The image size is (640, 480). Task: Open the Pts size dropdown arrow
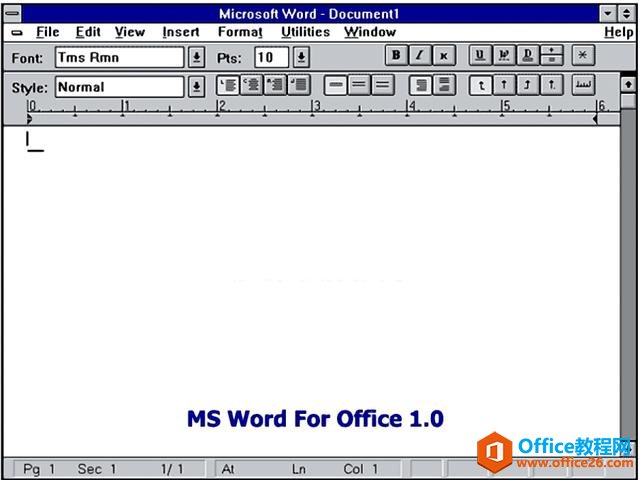tap(302, 57)
